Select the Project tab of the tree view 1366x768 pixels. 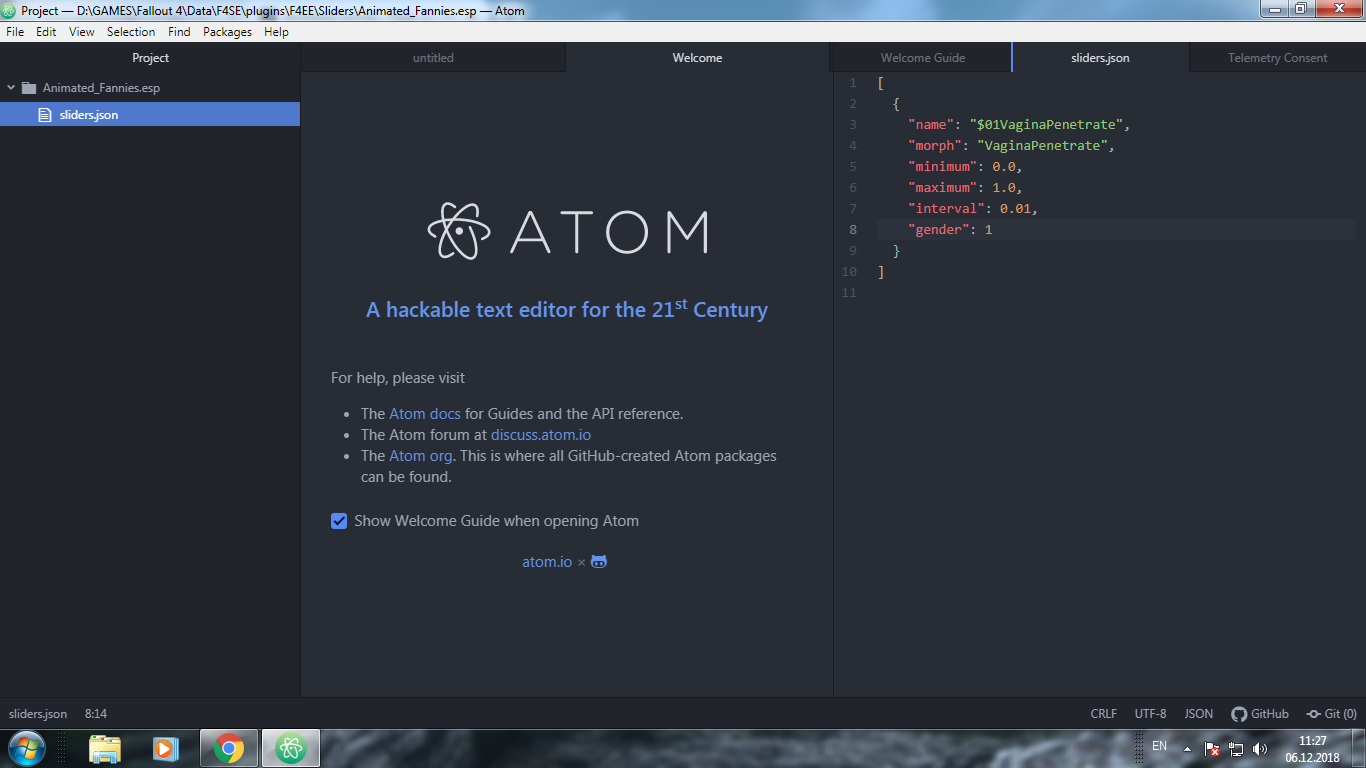pyautogui.click(x=150, y=58)
